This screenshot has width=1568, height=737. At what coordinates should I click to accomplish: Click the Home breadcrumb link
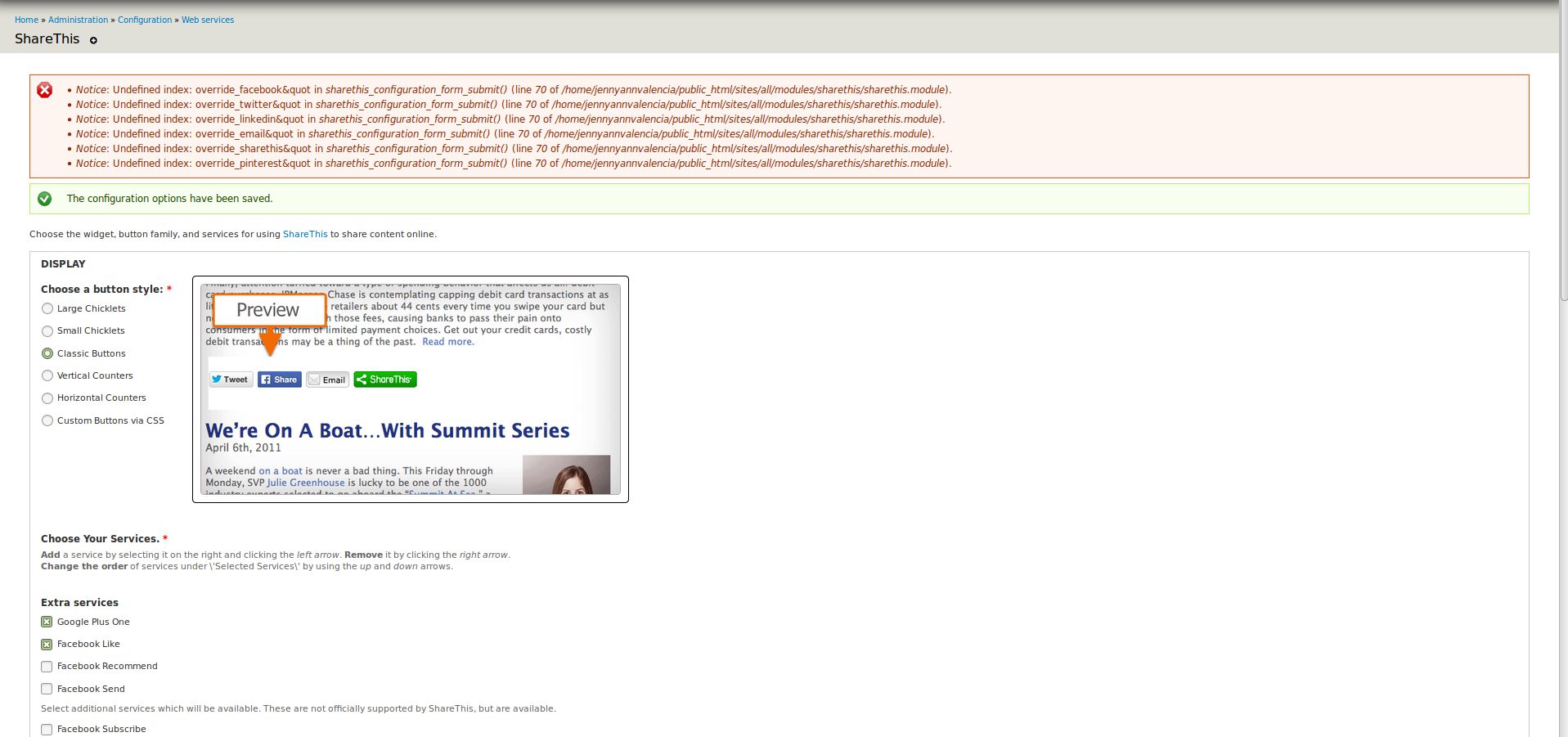26,20
